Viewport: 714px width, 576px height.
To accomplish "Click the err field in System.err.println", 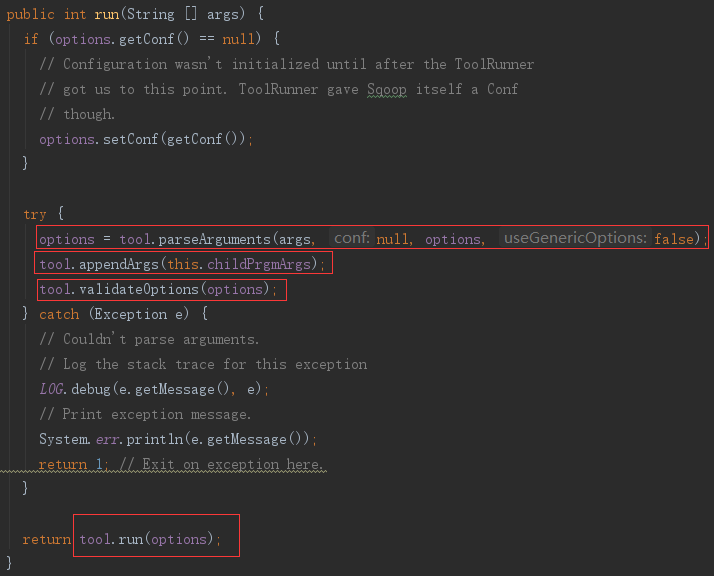I will (x=108, y=439).
